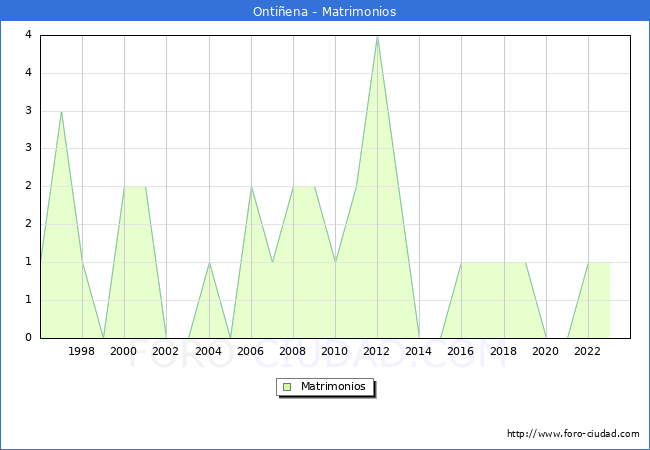Click the 2004 x-axis label
Viewport: 650px width, 450px height.
[209, 351]
